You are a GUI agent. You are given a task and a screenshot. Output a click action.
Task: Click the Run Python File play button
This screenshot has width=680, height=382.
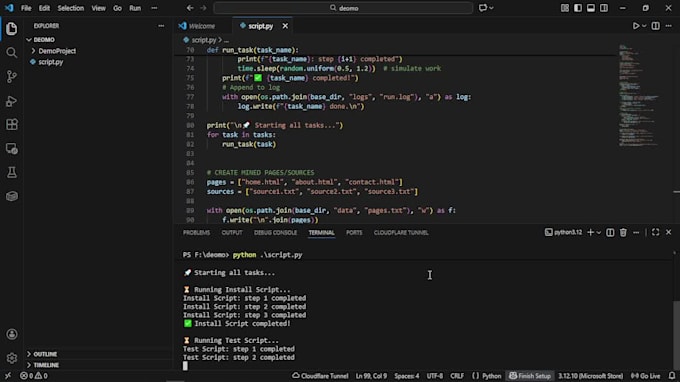click(635, 26)
